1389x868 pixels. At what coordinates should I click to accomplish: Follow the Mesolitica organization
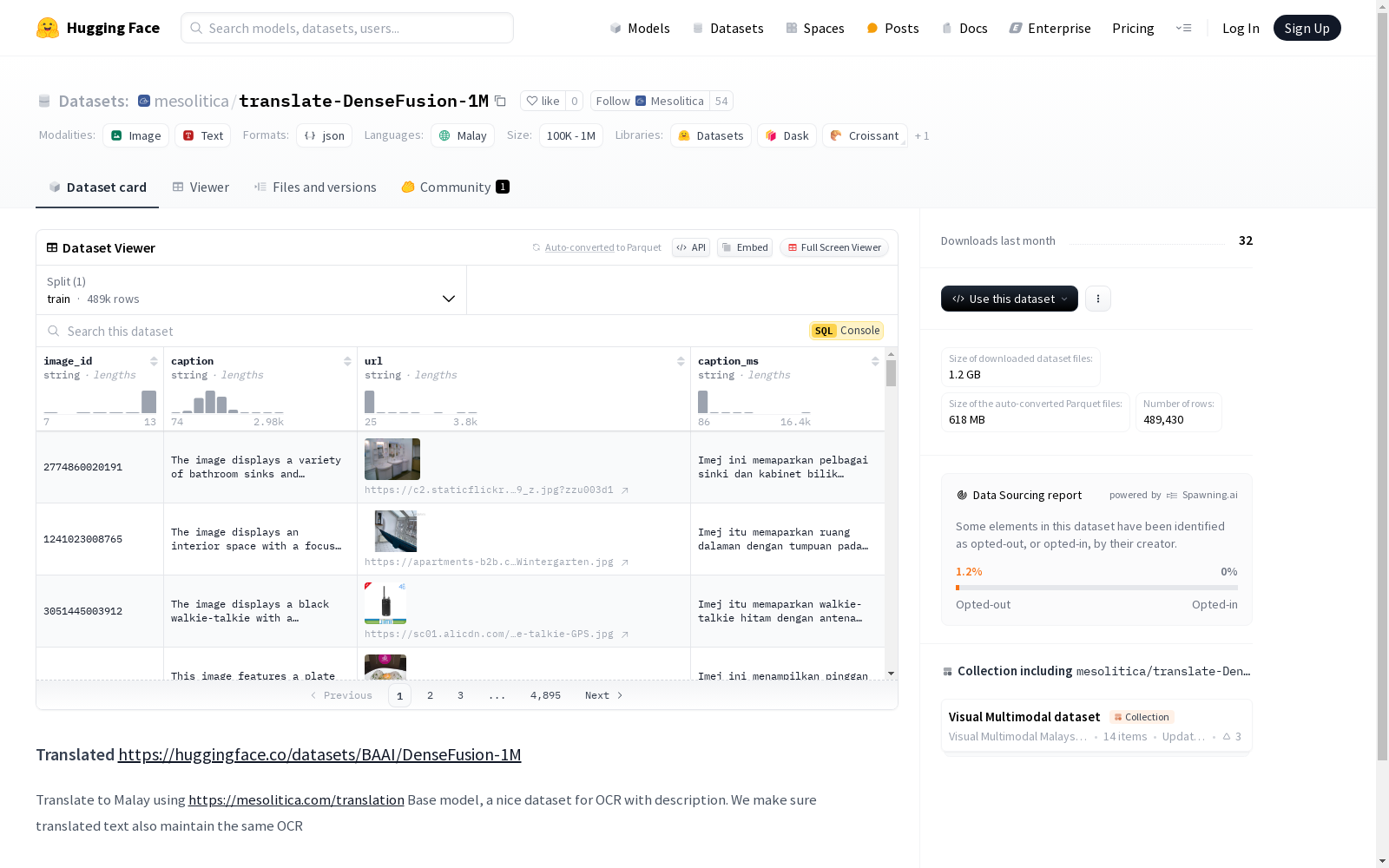pos(649,101)
